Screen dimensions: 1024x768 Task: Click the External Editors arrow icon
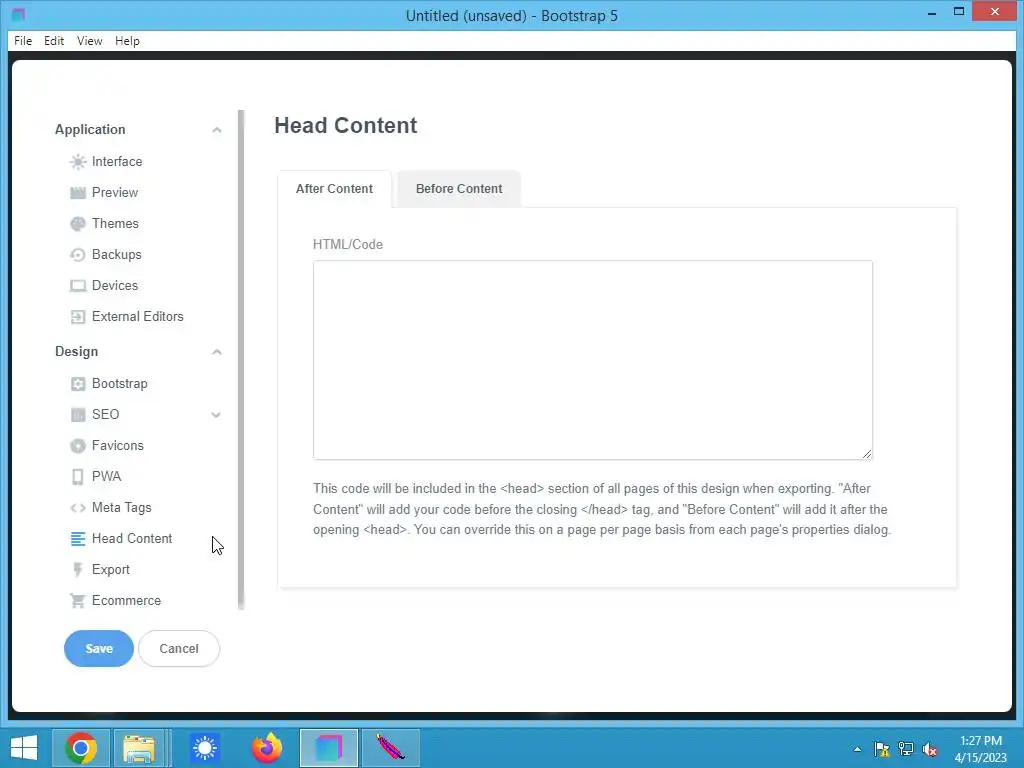[x=78, y=317]
